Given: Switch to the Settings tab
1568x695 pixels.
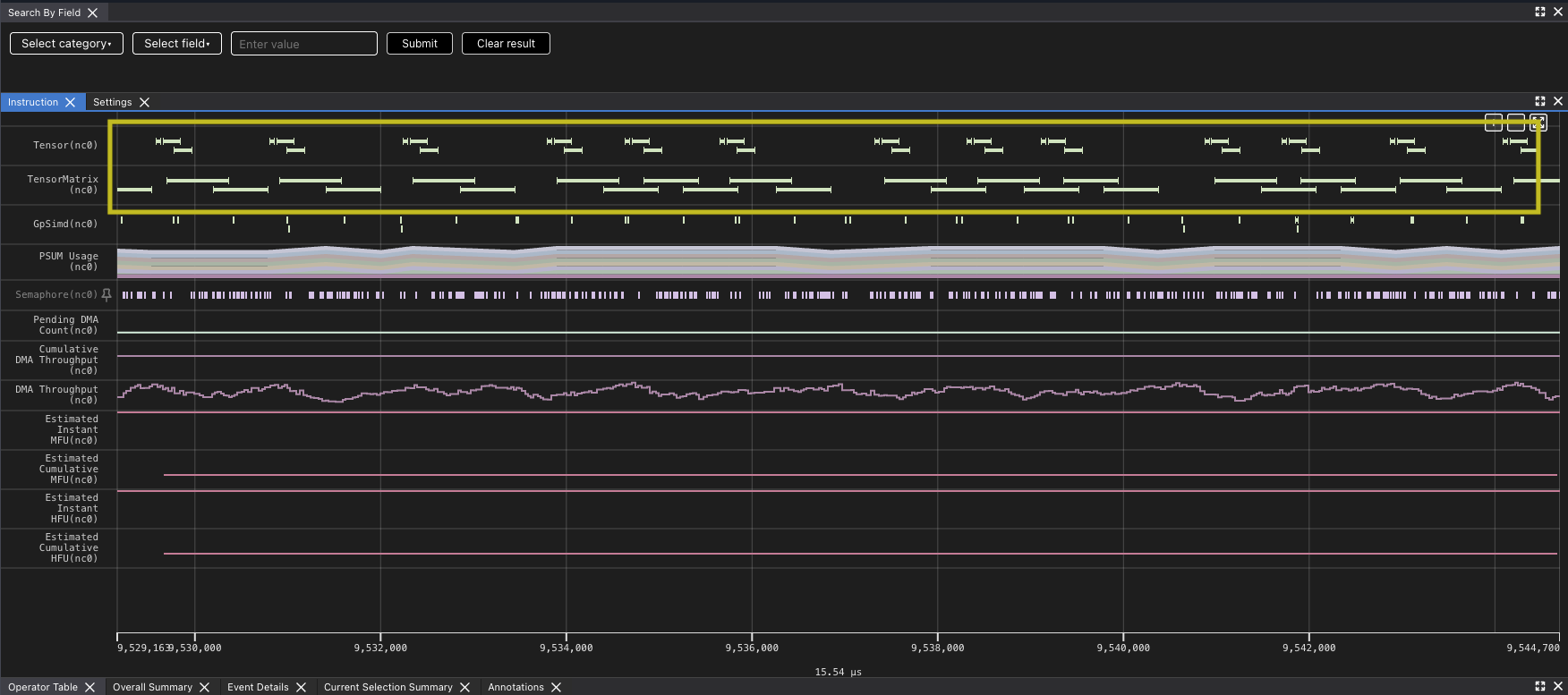Looking at the screenshot, I should click(x=112, y=102).
